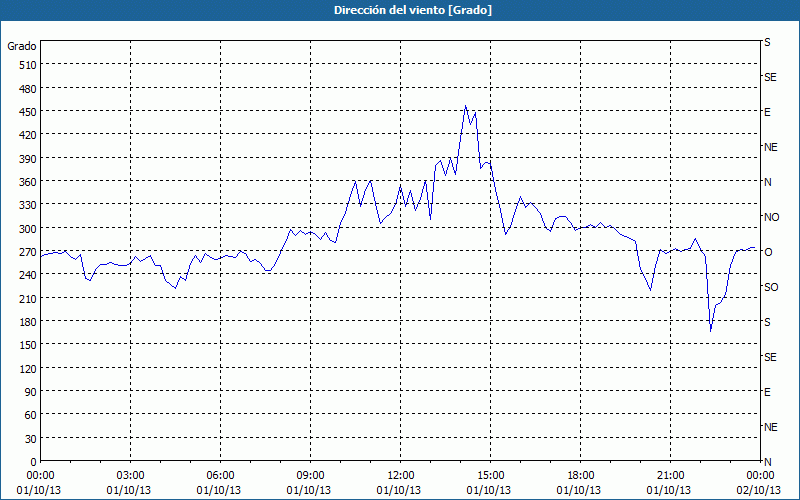This screenshot has height=500, width=800.
Task: Click the 270 tick on the left axis
Action: point(28,252)
